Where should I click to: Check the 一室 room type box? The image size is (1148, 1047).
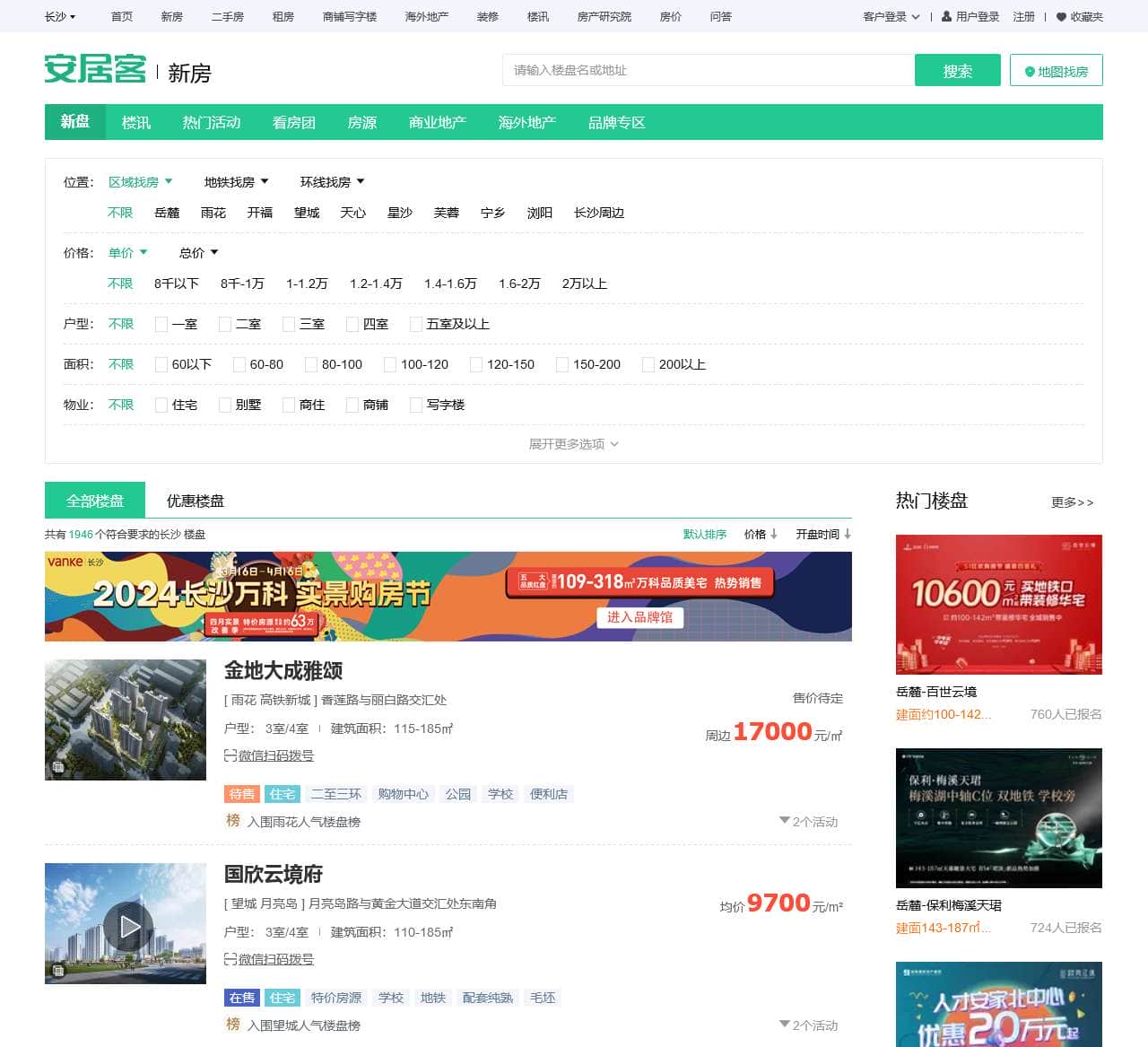tap(161, 324)
